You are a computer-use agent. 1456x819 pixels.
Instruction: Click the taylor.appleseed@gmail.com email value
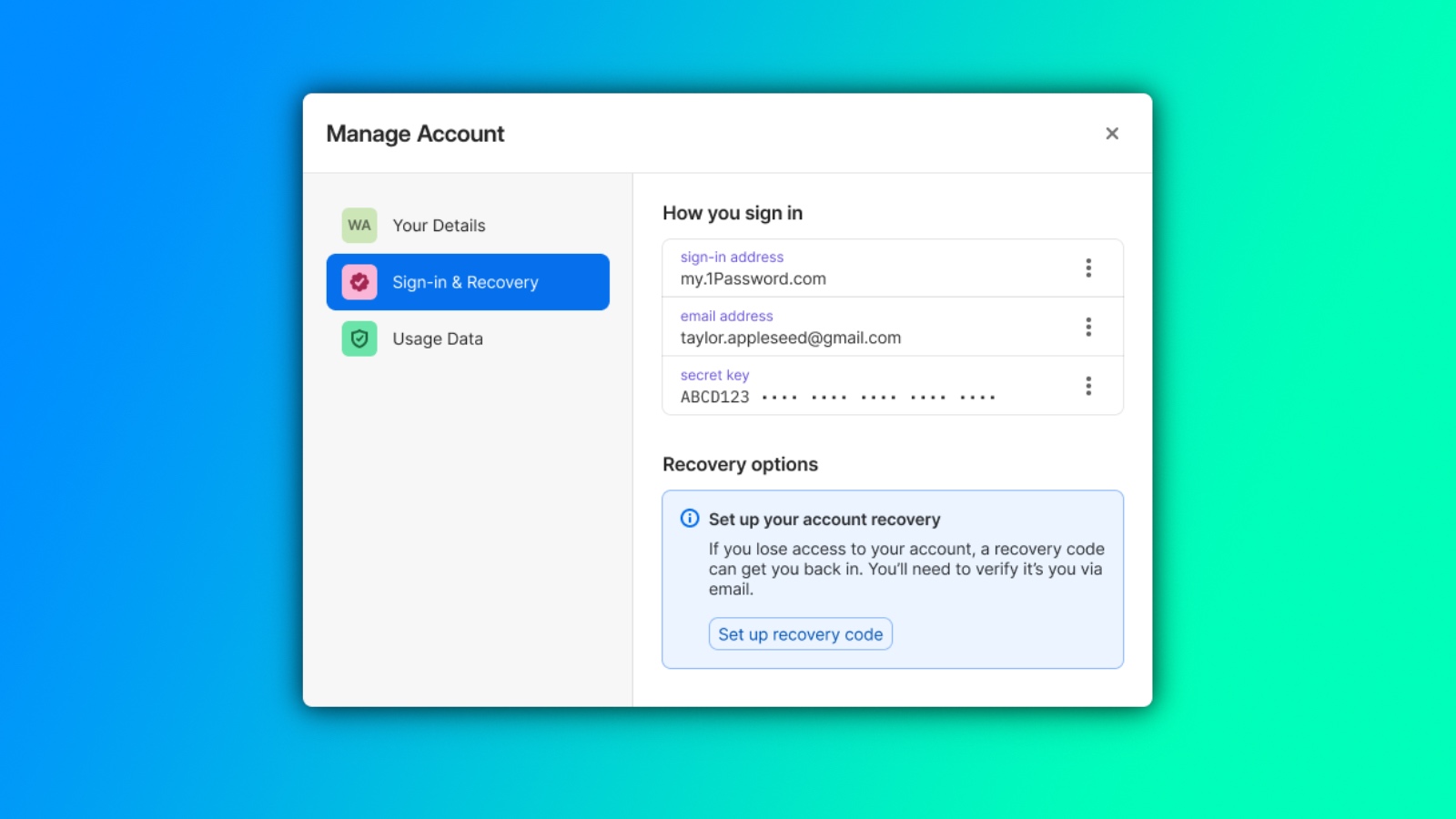tap(791, 338)
